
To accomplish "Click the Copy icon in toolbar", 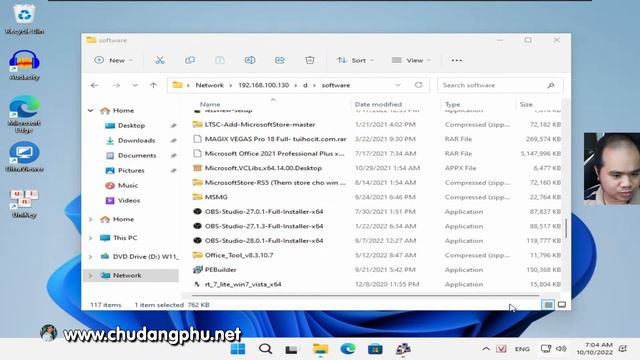I will (190, 60).
